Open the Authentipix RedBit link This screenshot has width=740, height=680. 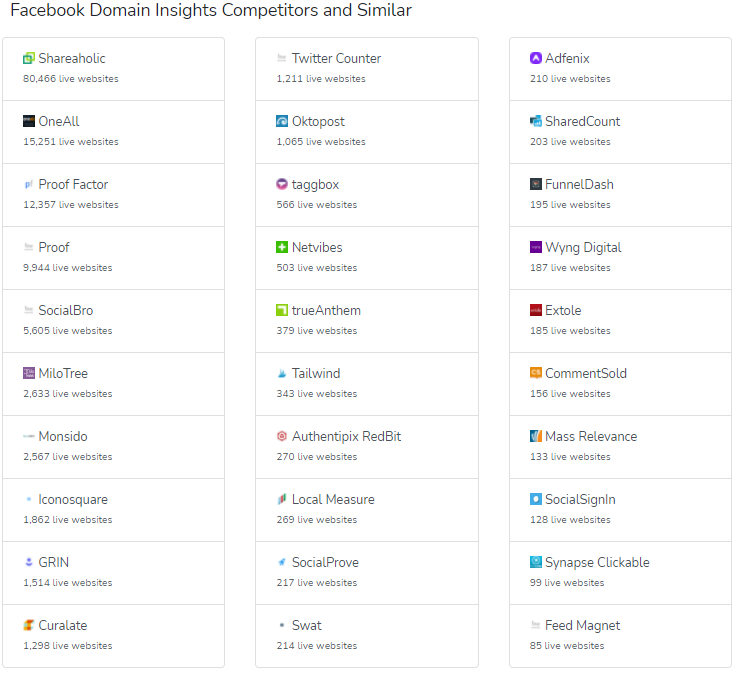[x=347, y=437]
